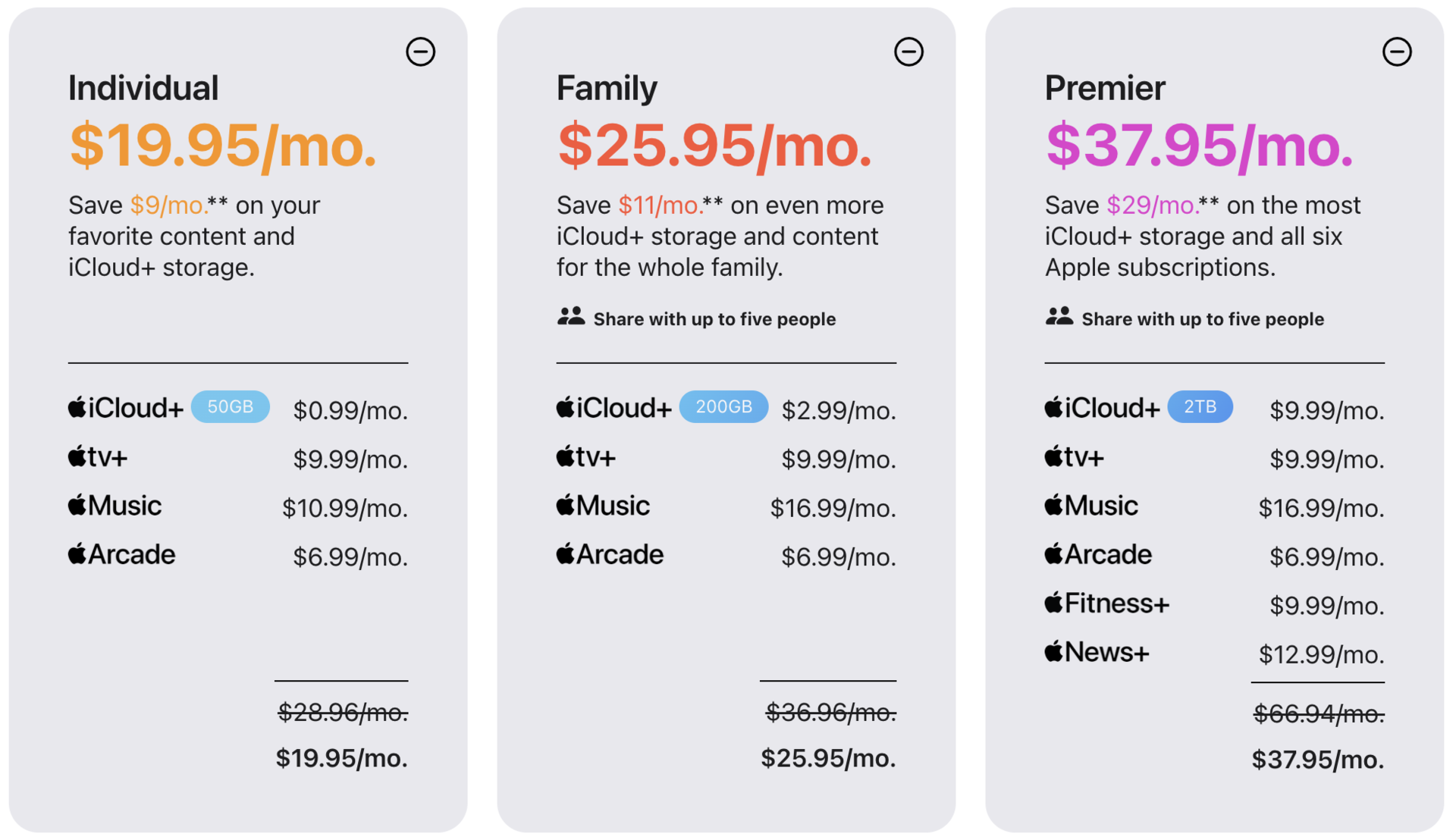This screenshot has width=1456, height=840.
Task: Click the people sharing icon in Family plan
Action: pyautogui.click(x=571, y=317)
